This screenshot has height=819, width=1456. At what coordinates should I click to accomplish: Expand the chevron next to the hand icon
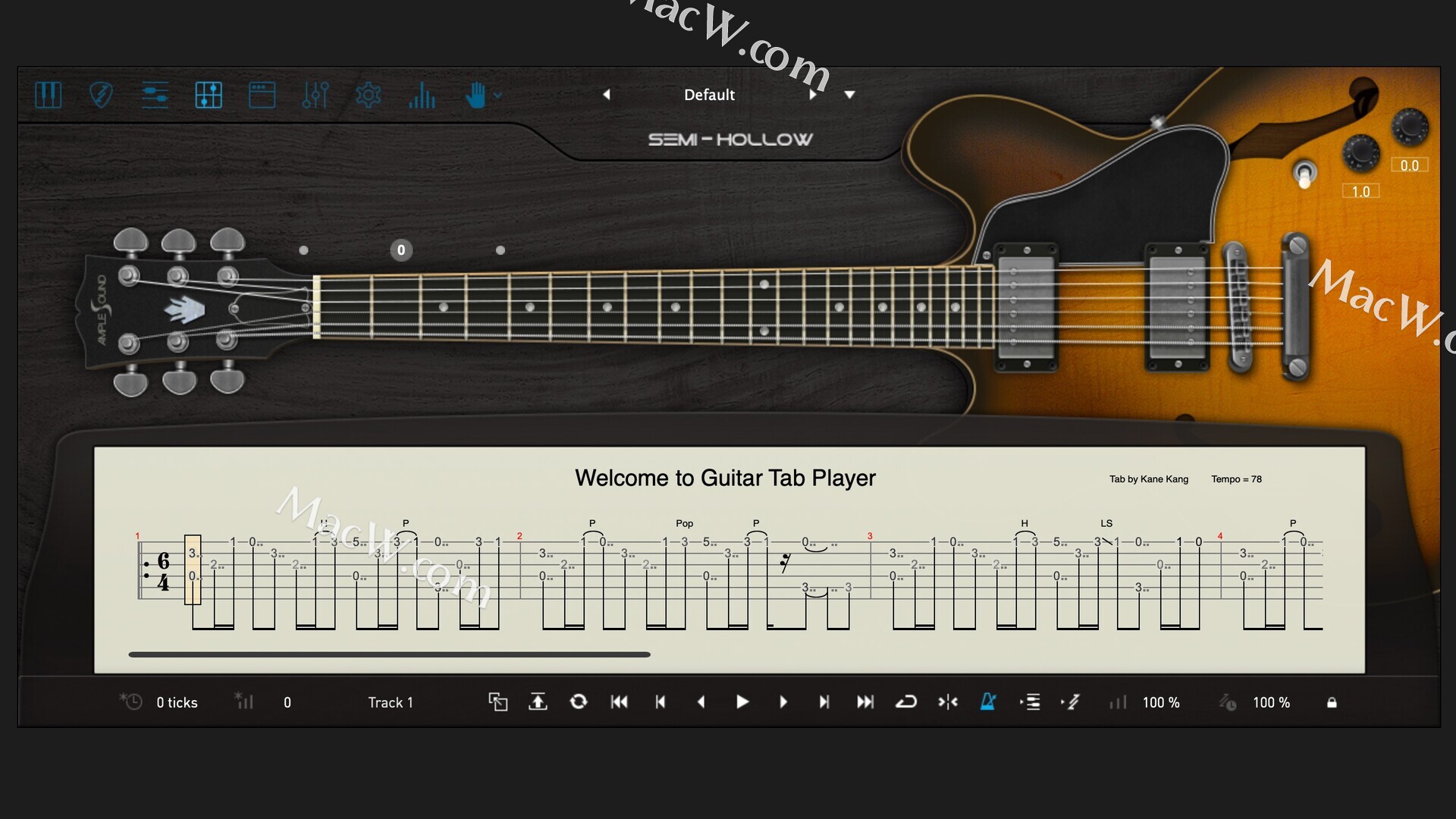pyautogui.click(x=497, y=96)
